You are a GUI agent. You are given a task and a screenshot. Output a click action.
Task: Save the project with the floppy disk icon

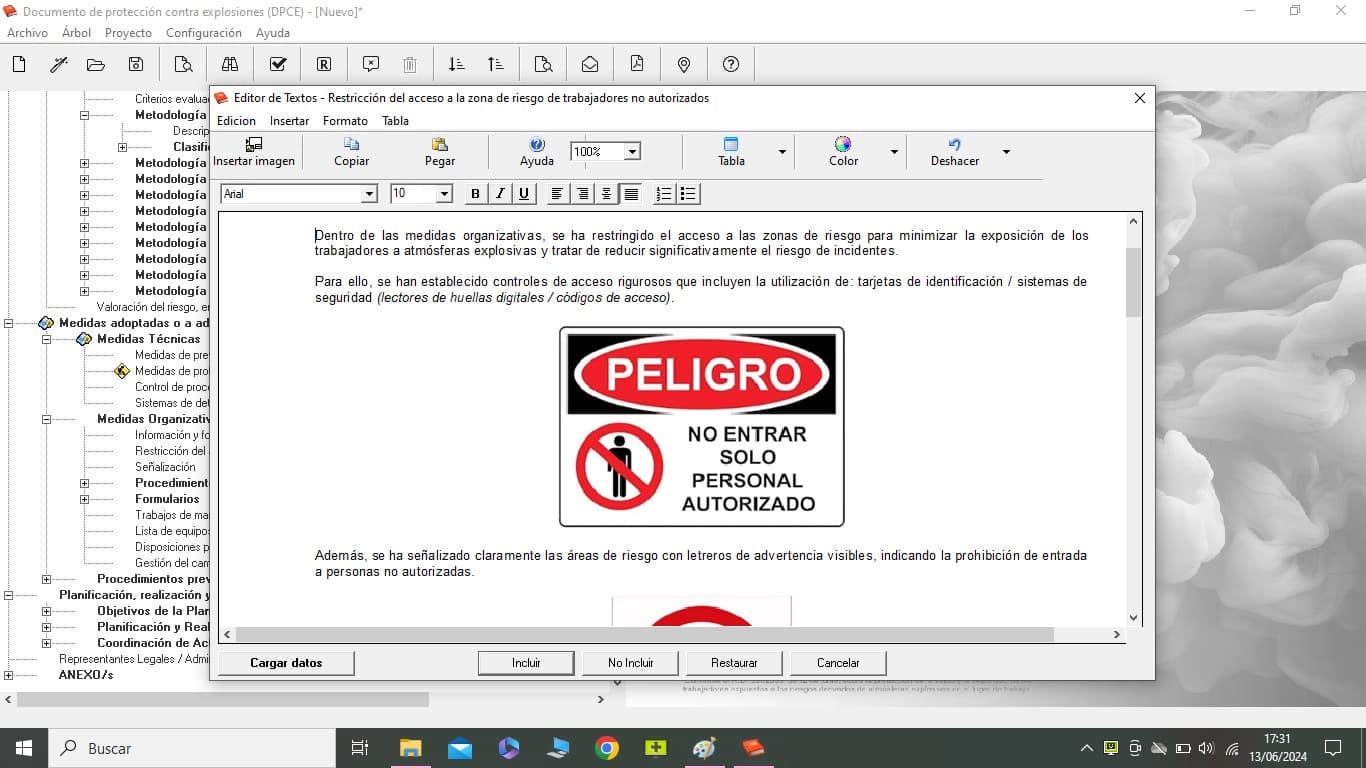pos(136,64)
